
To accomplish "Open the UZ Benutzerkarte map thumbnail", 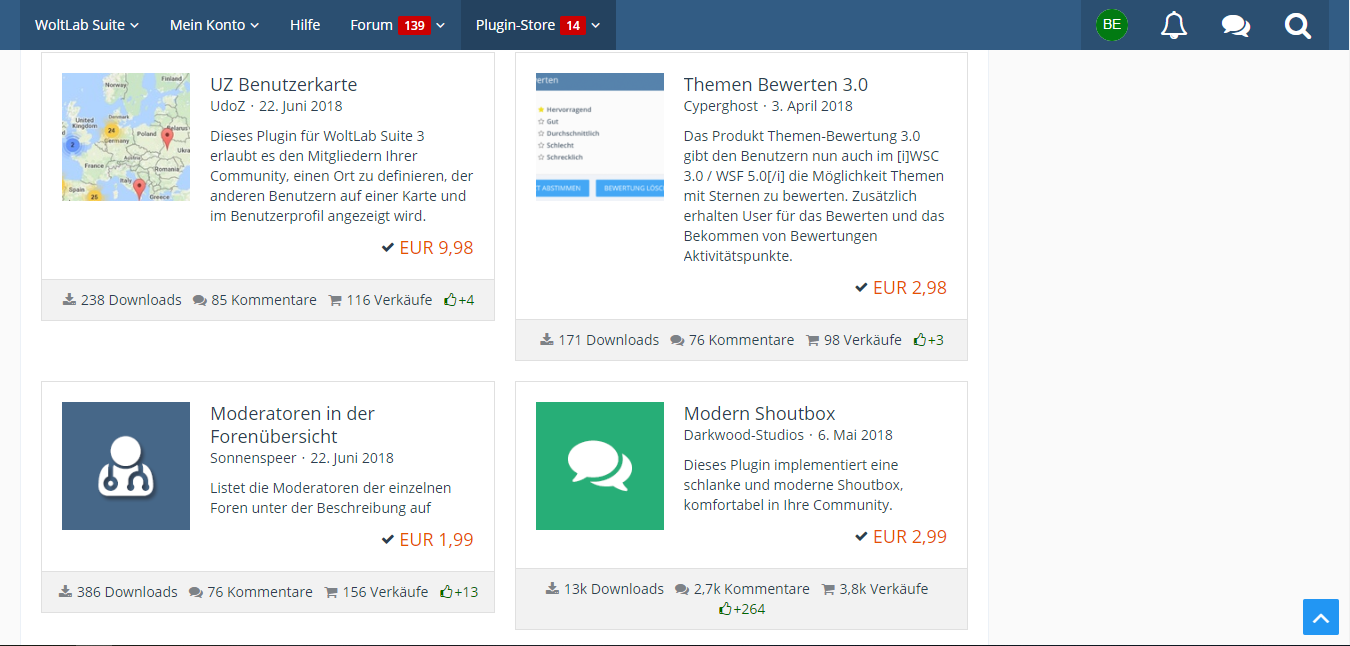I will click(x=126, y=137).
